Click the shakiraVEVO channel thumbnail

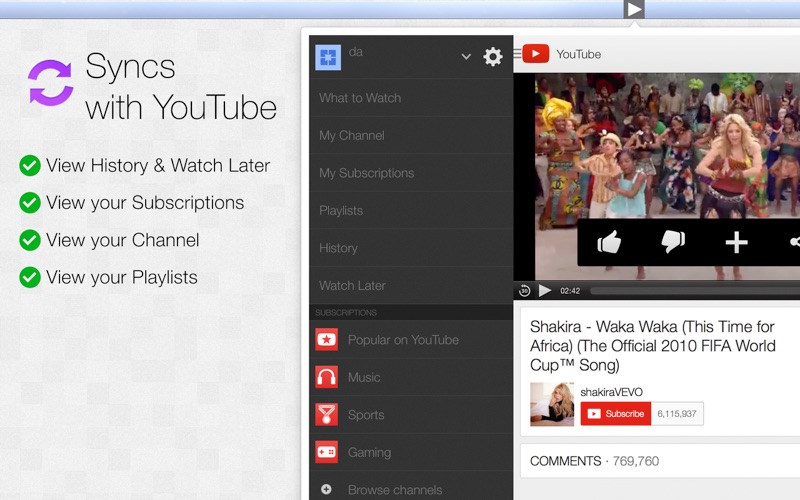[552, 404]
